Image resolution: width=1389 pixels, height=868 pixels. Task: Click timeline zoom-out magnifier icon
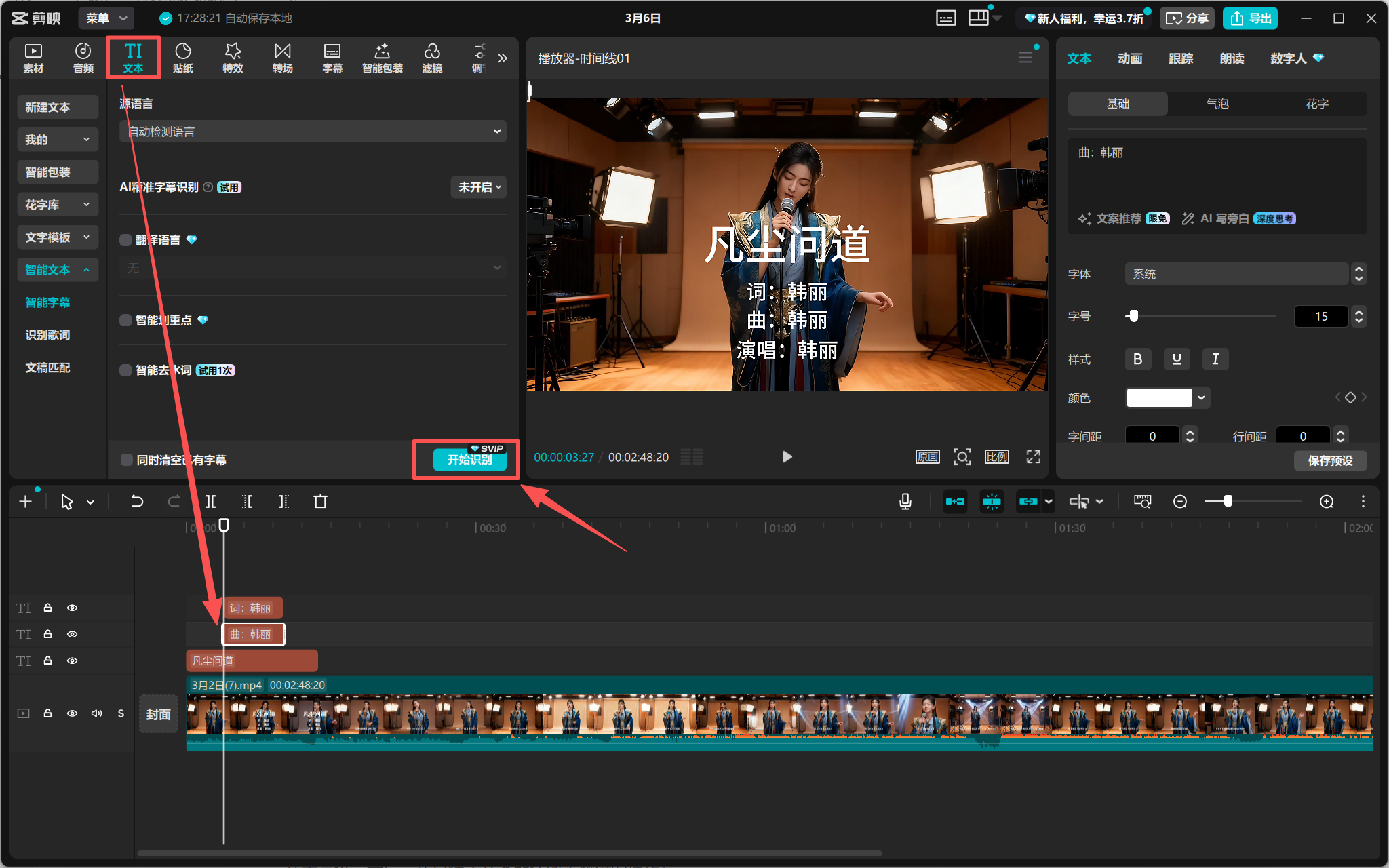[x=1180, y=501]
